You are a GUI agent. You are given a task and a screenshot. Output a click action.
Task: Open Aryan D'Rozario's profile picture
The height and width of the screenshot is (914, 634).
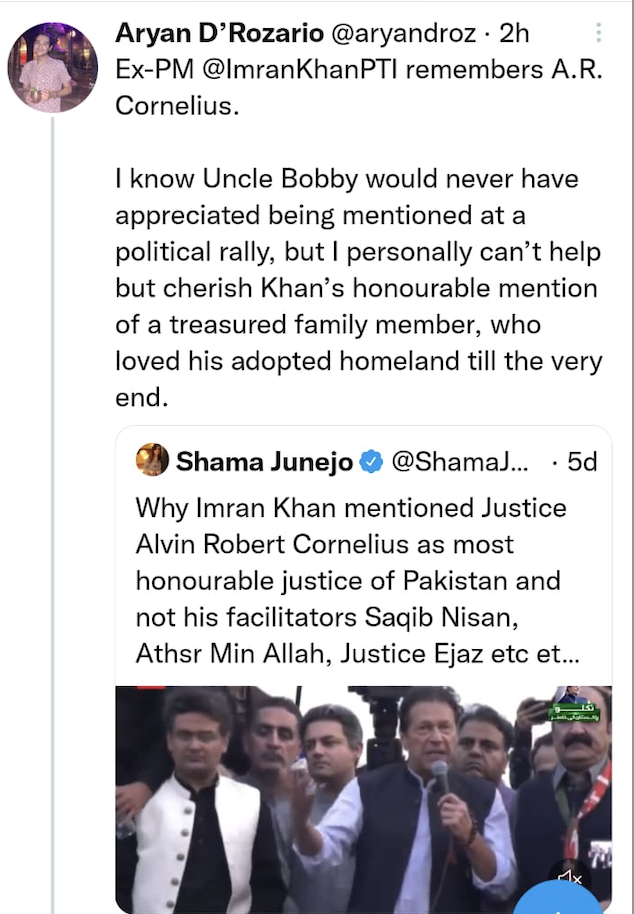53,67
